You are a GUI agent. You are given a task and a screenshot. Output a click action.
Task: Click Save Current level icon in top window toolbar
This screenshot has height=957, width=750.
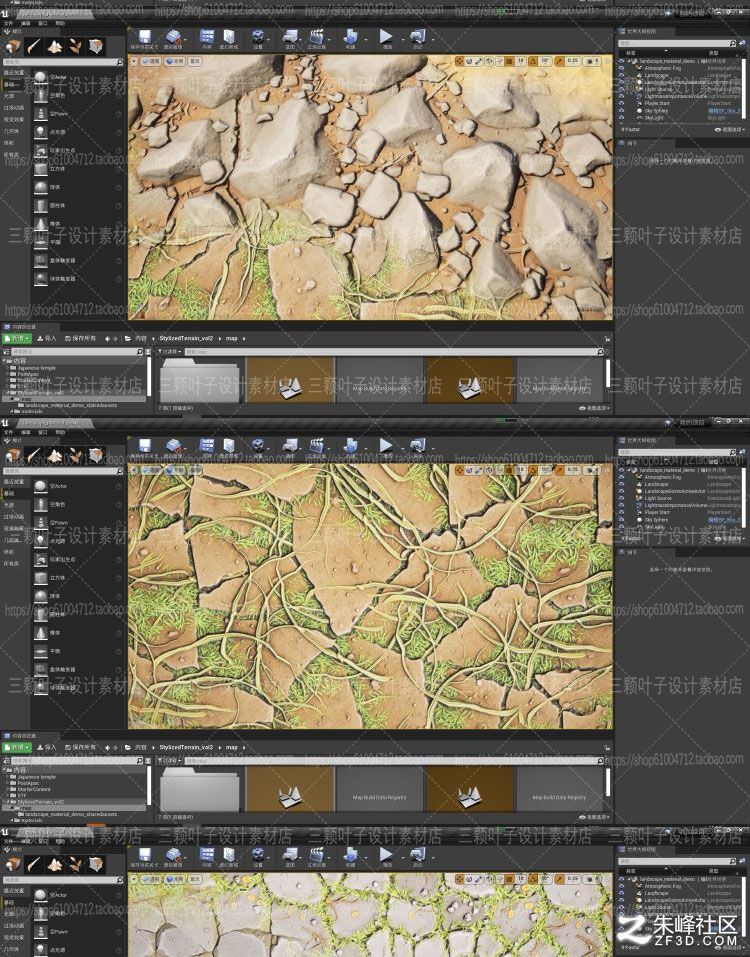point(145,38)
